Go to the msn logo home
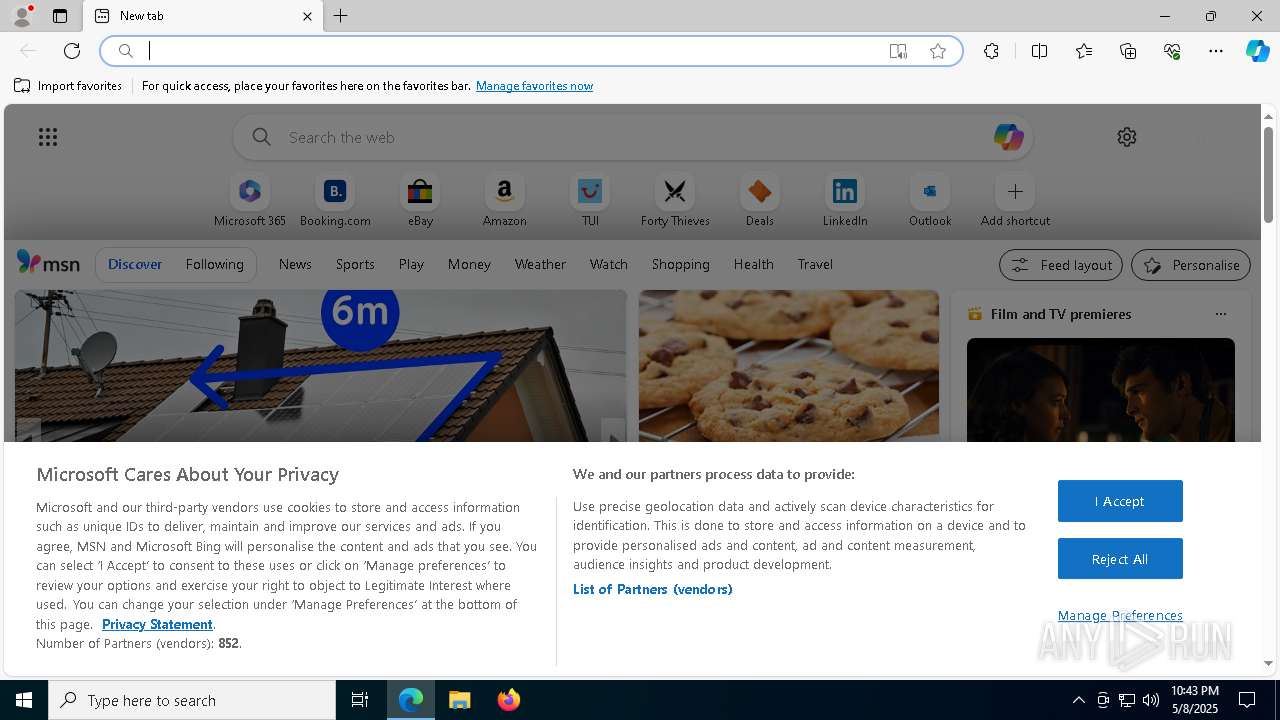The width and height of the screenshot is (1280, 720). (48, 263)
